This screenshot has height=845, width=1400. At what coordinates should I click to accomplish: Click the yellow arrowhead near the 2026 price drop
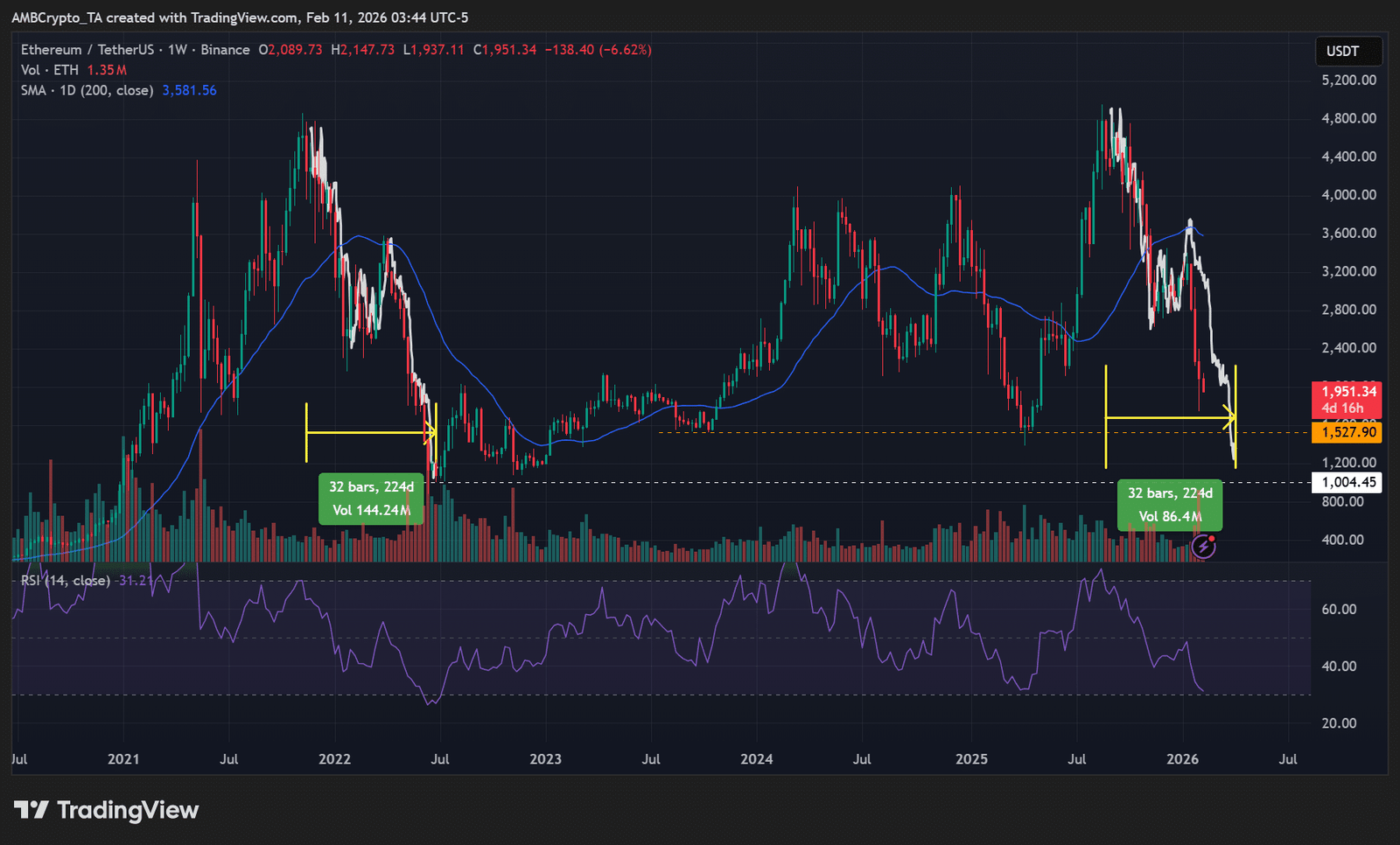coord(1230,418)
